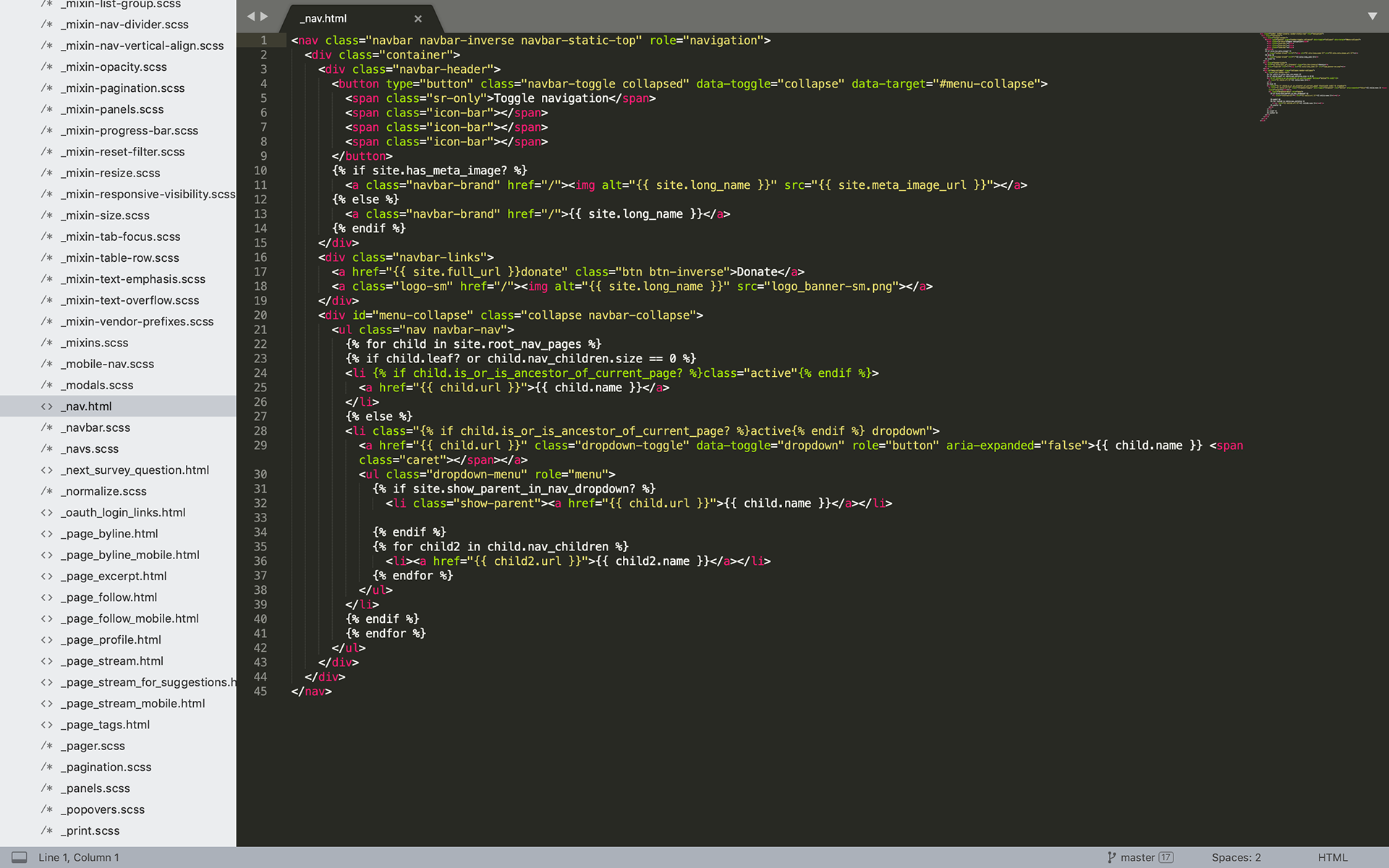Click the 17 changes badge next to master
Viewport: 1389px width, 868px height.
(x=1165, y=857)
